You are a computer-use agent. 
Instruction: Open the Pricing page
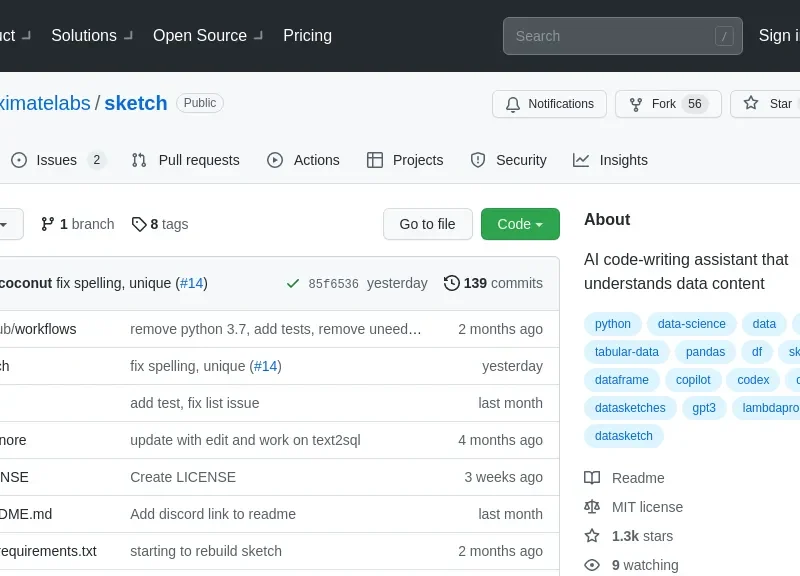click(x=307, y=36)
